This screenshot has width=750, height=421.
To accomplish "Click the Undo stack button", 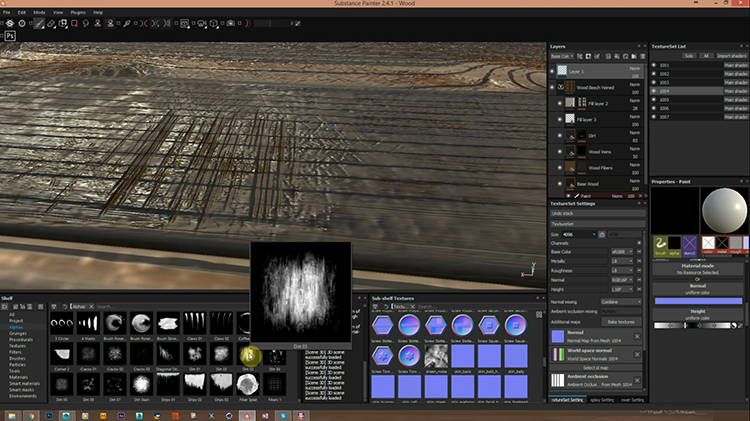I will [597, 213].
